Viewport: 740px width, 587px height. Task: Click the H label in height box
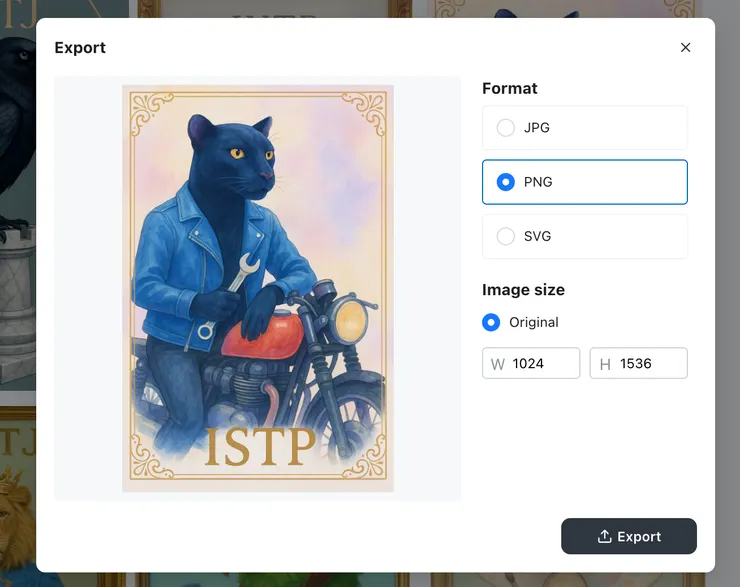click(x=605, y=365)
